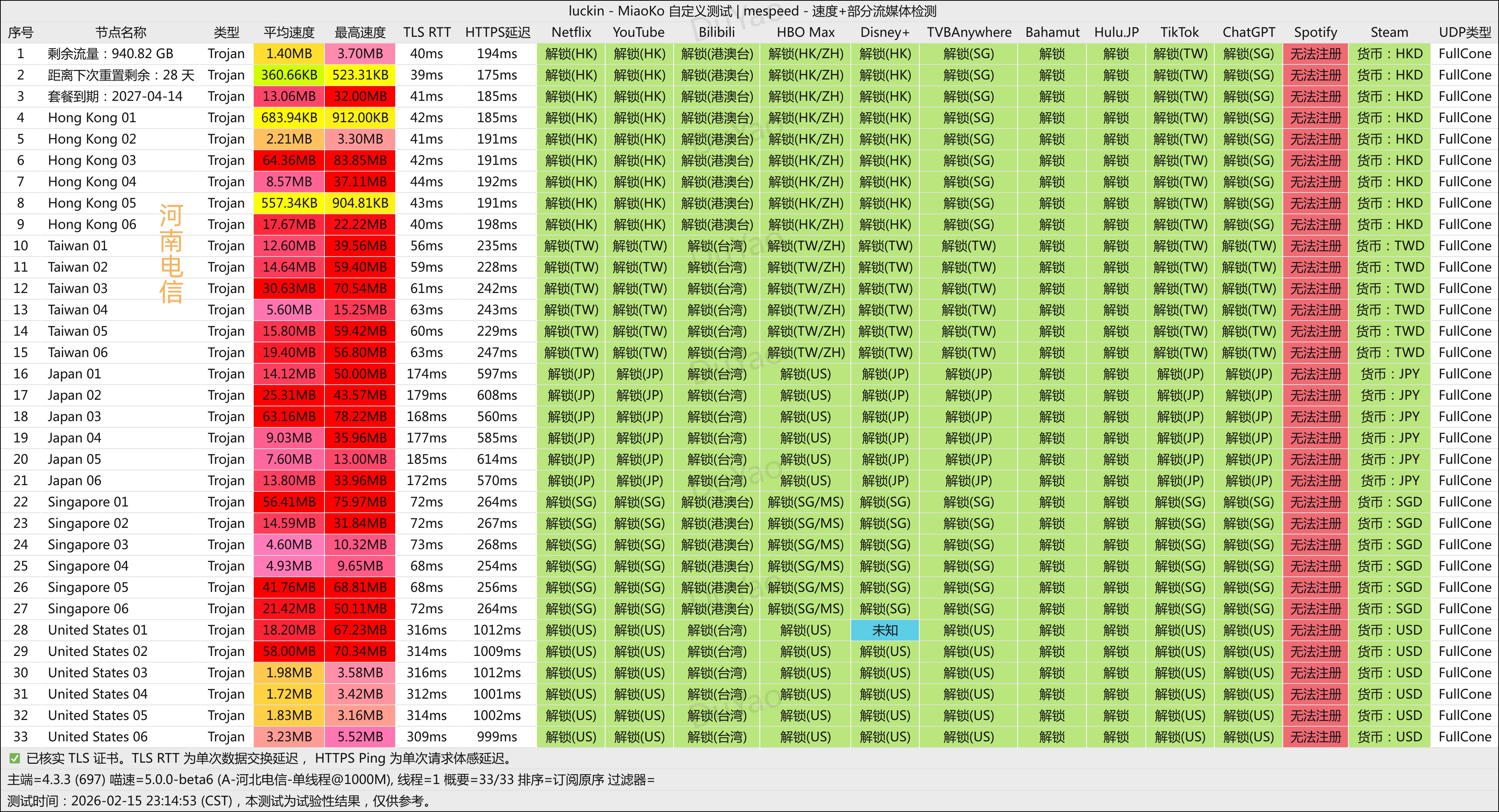The height and width of the screenshot is (812, 1499).
Task: Click the blue 未知 Disney+ cell
Action: [x=885, y=630]
